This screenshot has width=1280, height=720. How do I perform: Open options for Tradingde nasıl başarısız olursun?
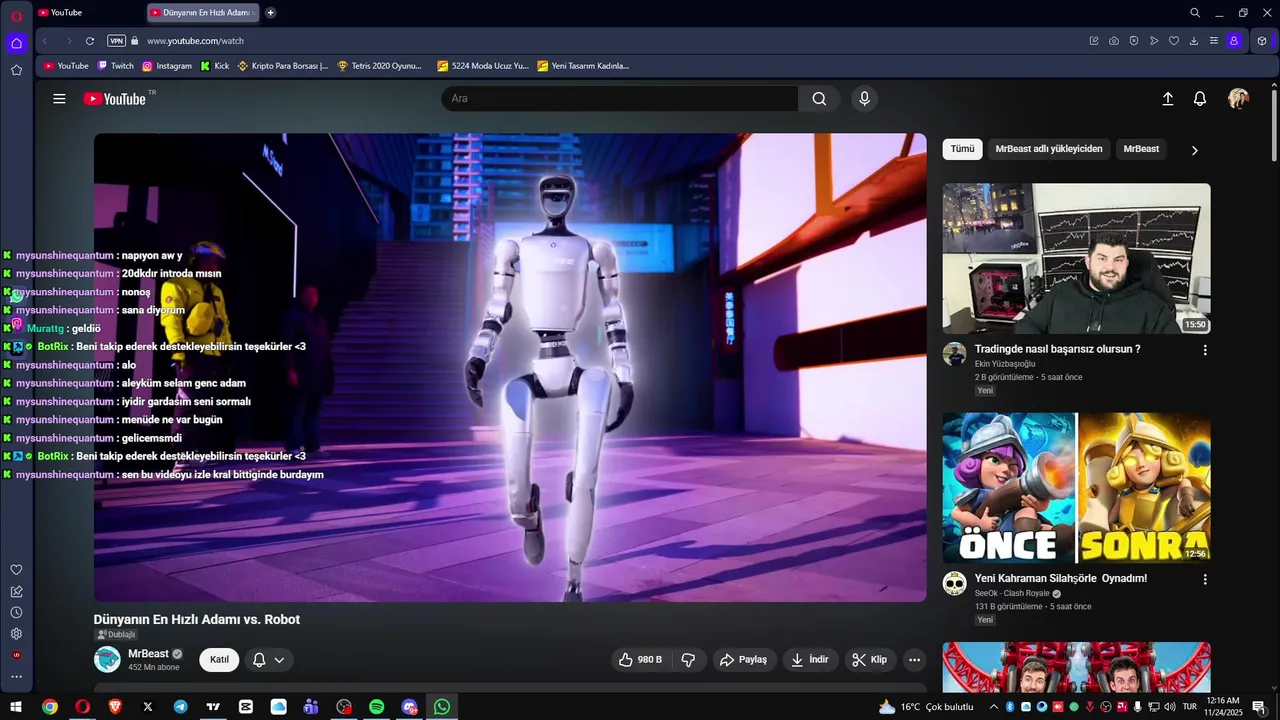click(1205, 350)
